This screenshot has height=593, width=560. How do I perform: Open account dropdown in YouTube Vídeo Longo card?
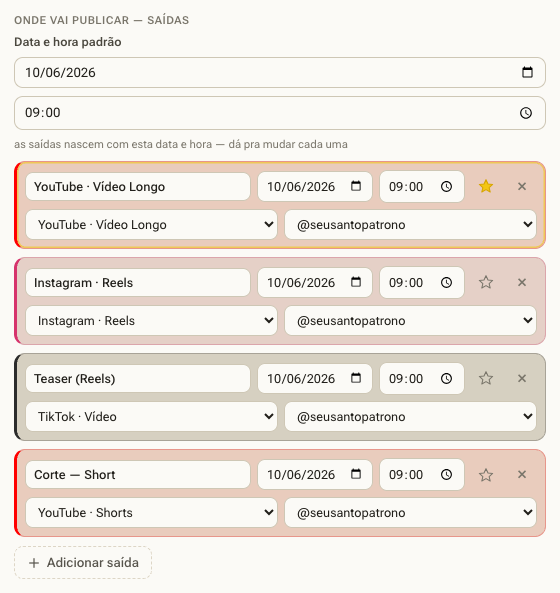(x=410, y=225)
